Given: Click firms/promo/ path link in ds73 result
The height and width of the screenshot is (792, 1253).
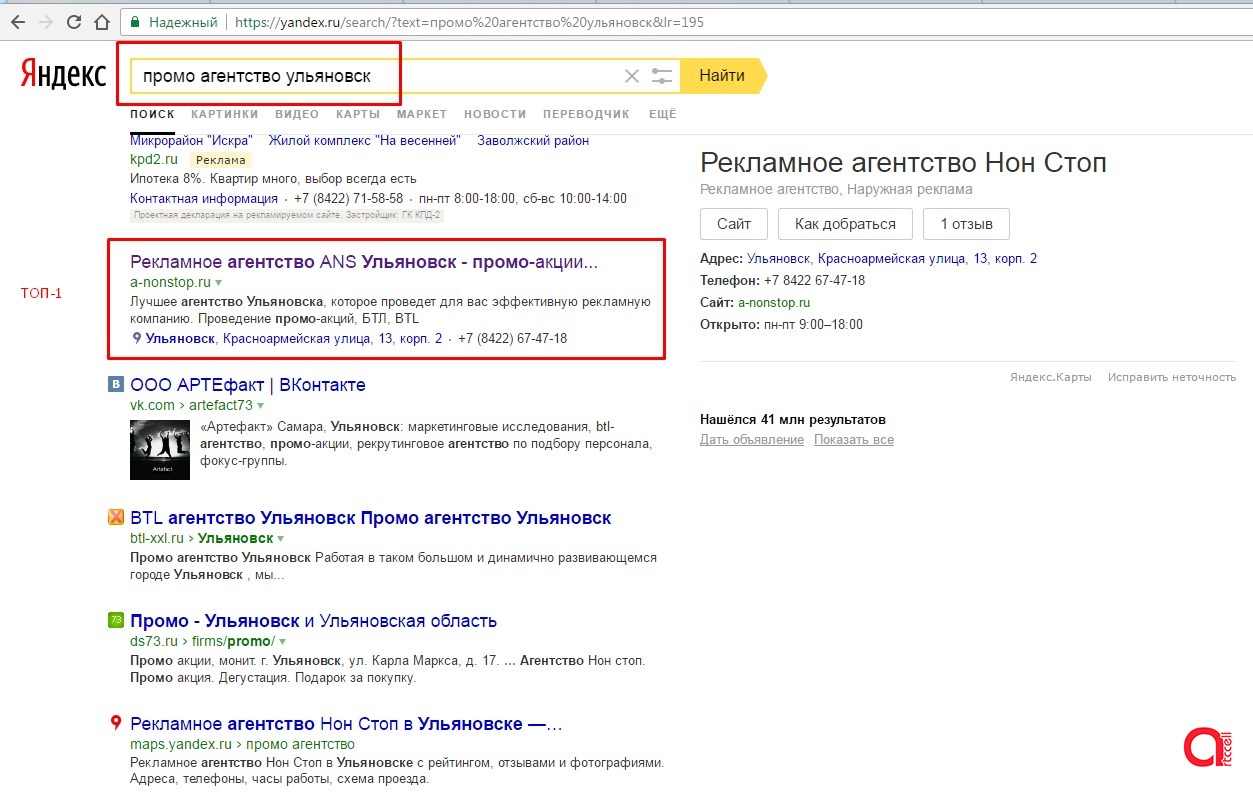Looking at the screenshot, I should pyautogui.click(x=234, y=642).
